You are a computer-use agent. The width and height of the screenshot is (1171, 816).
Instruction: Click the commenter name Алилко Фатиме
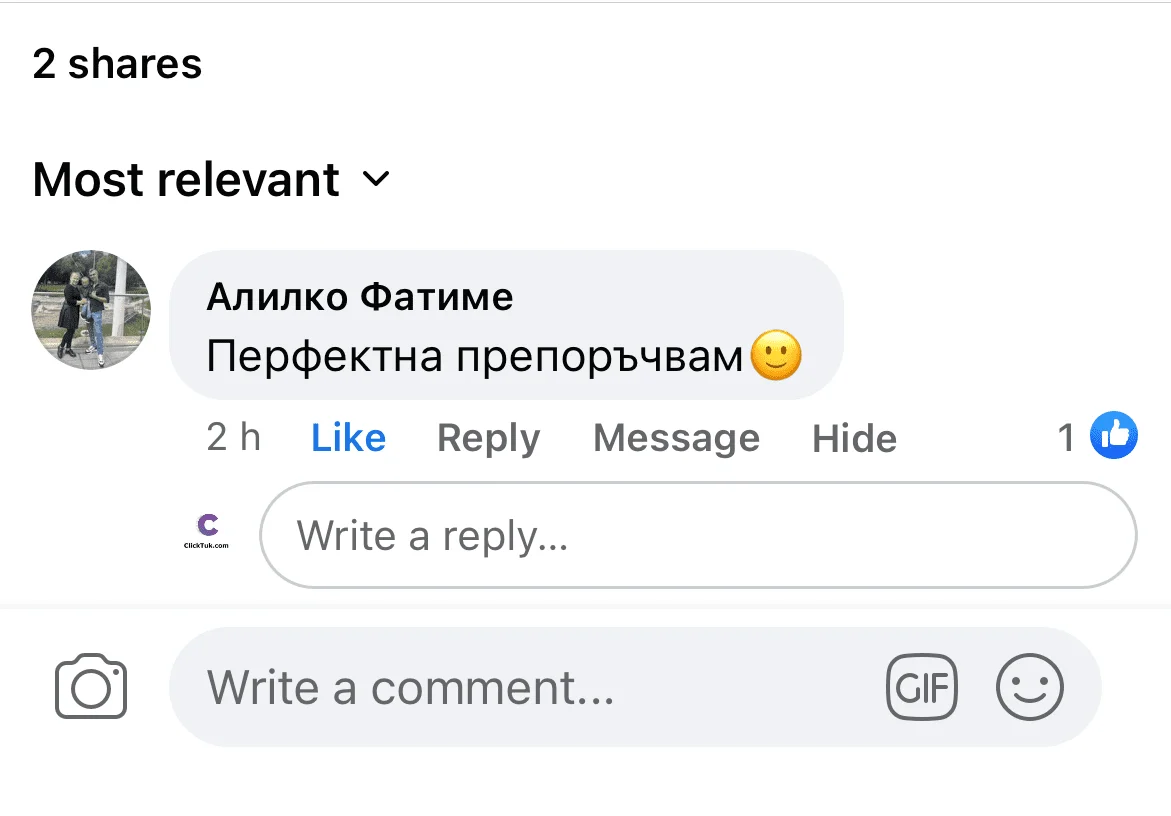359,297
